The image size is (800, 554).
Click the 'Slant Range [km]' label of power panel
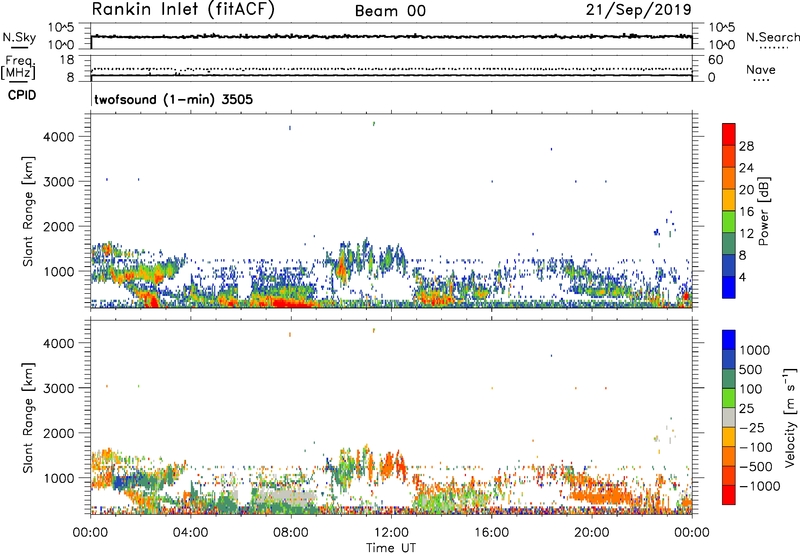(x=28, y=211)
